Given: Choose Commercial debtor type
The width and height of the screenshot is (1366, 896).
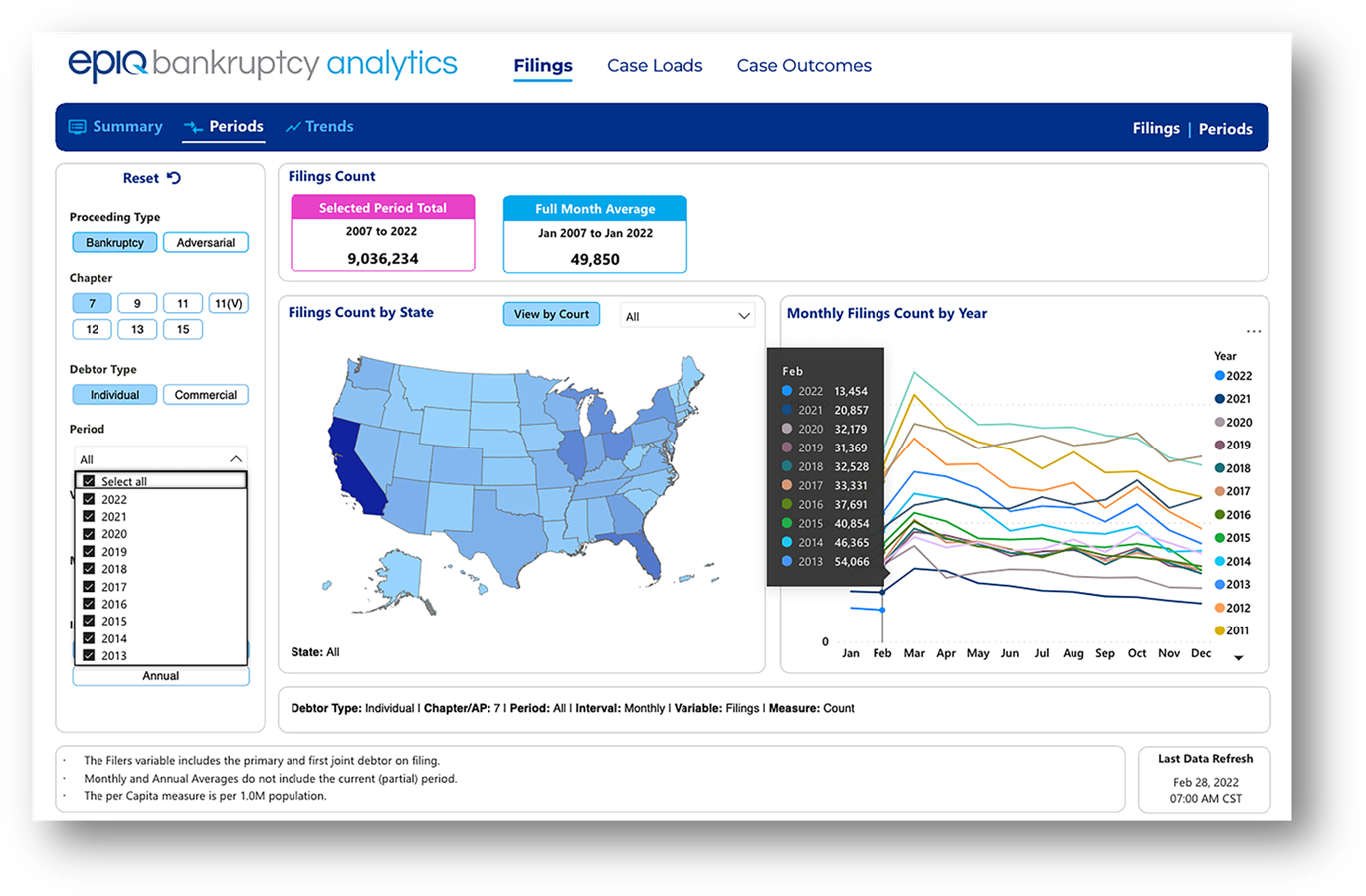Looking at the screenshot, I should pos(206,395).
